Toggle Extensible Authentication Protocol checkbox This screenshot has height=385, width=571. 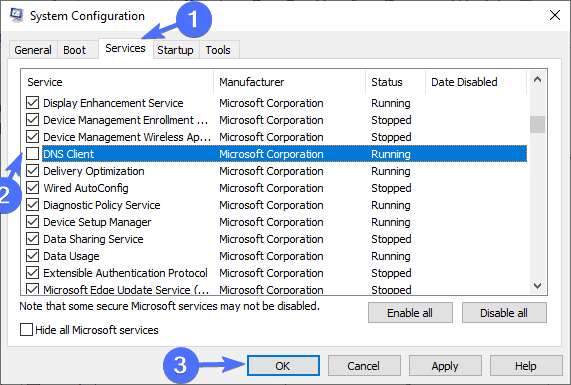pyautogui.click(x=32, y=273)
